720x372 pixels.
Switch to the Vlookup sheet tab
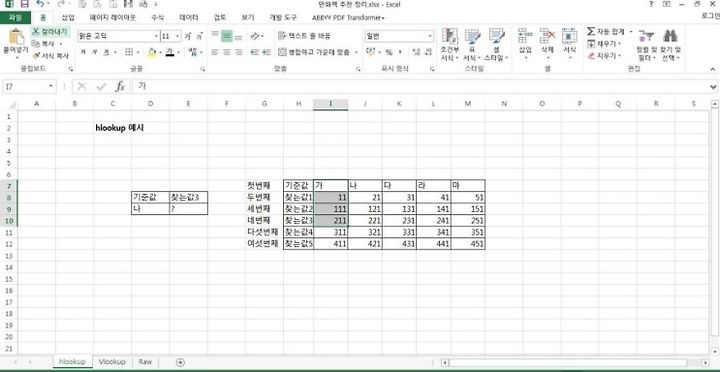pyautogui.click(x=112, y=362)
